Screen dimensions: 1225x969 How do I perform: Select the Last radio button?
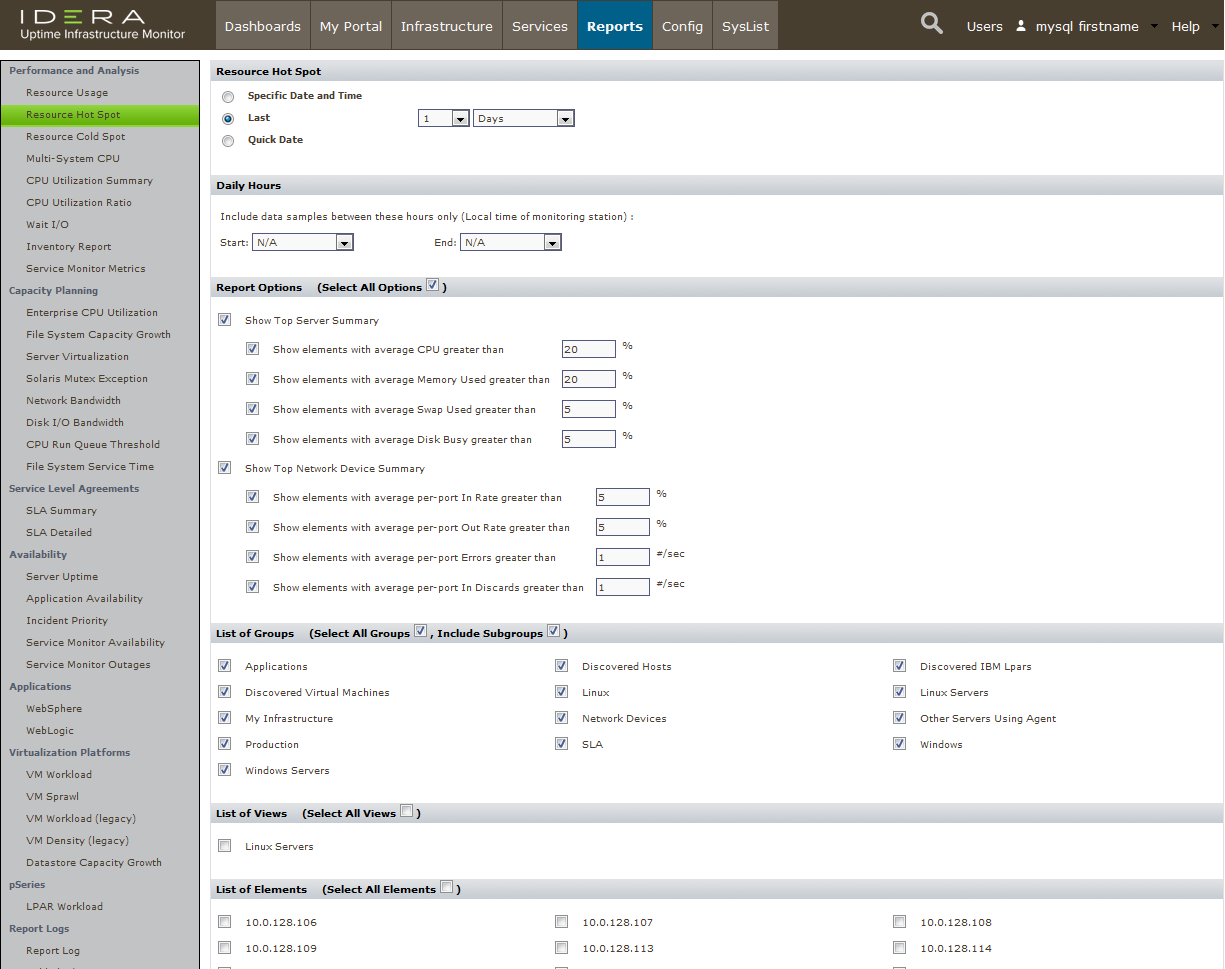228,119
